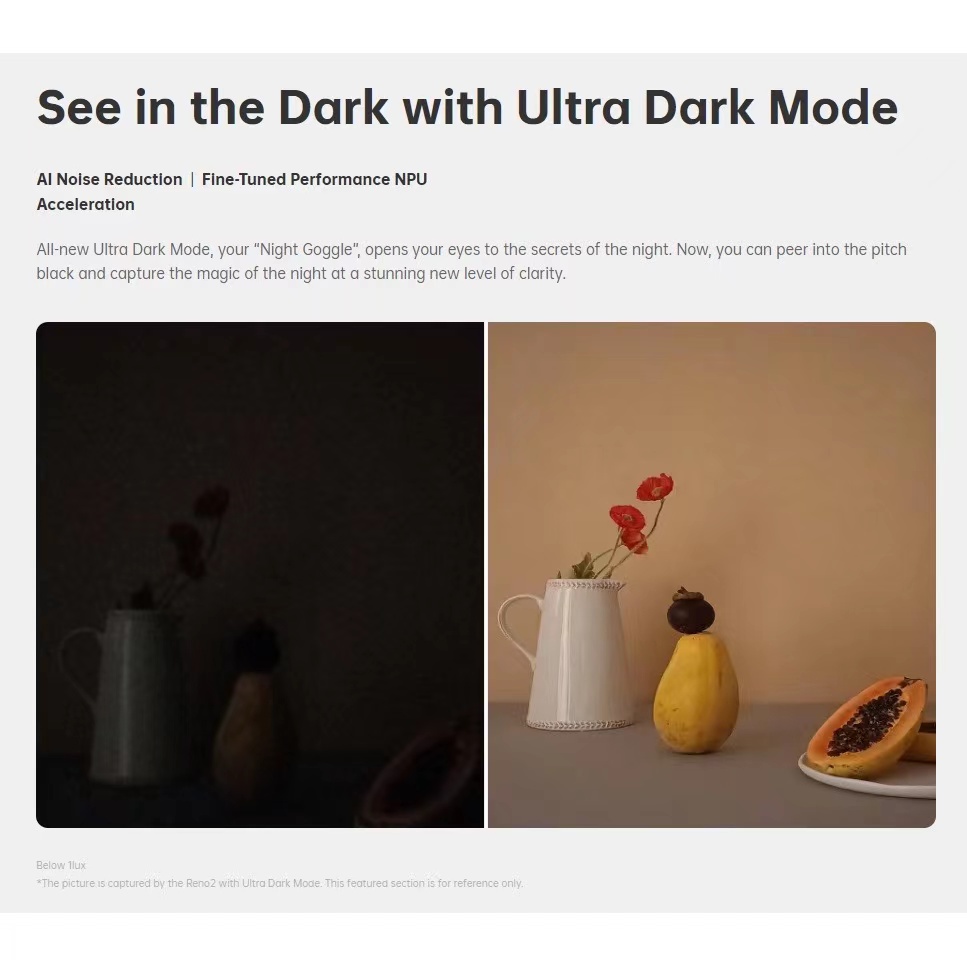
Task: Click the whole yellow papaya
Action: point(696,694)
